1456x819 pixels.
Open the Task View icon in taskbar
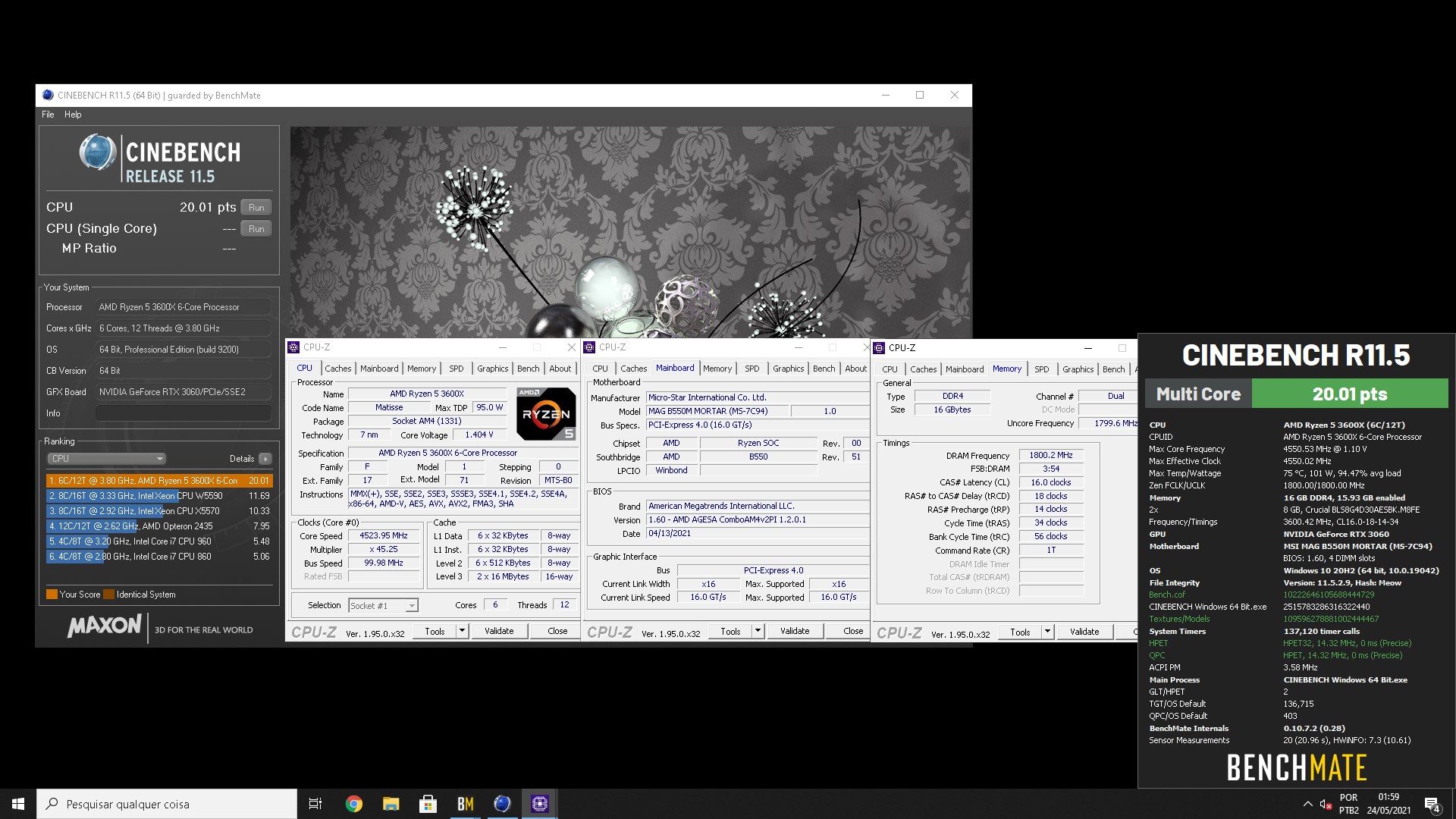tap(315, 804)
